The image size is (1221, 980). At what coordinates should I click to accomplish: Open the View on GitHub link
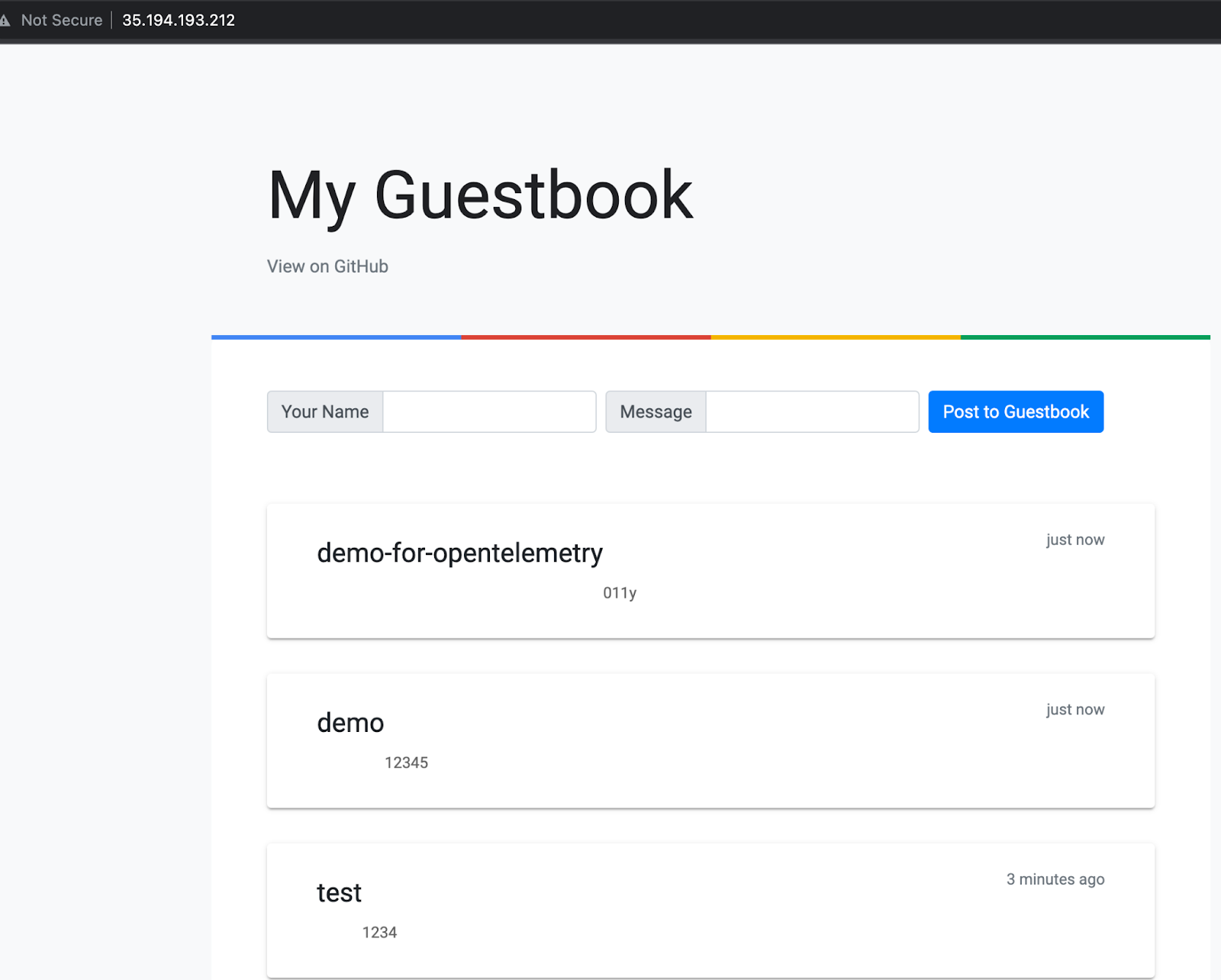(x=327, y=266)
